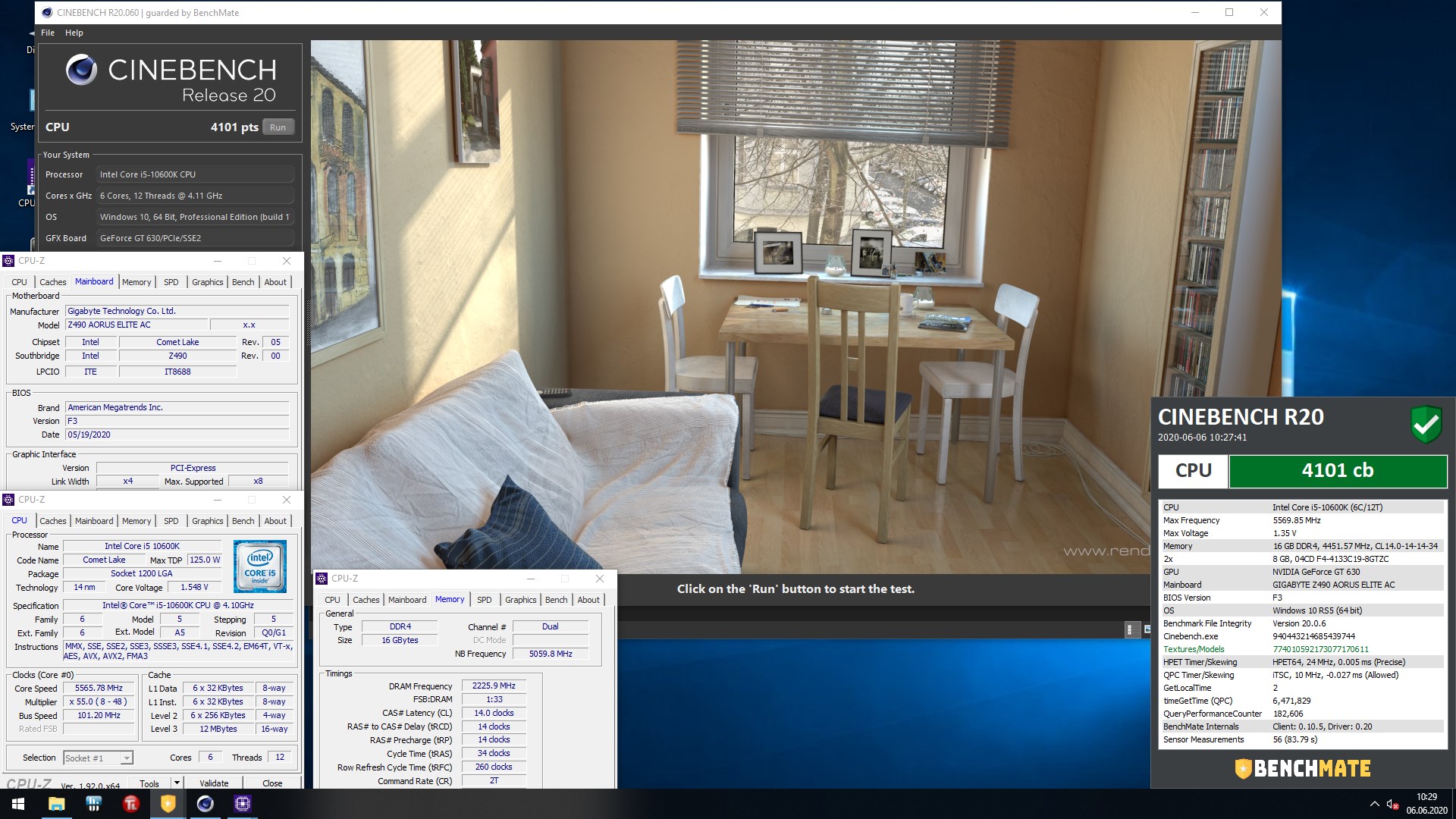The image size is (1456, 819).
Task: Click the green 'Textures/Models' row in BenchMate
Action: click(1301, 649)
